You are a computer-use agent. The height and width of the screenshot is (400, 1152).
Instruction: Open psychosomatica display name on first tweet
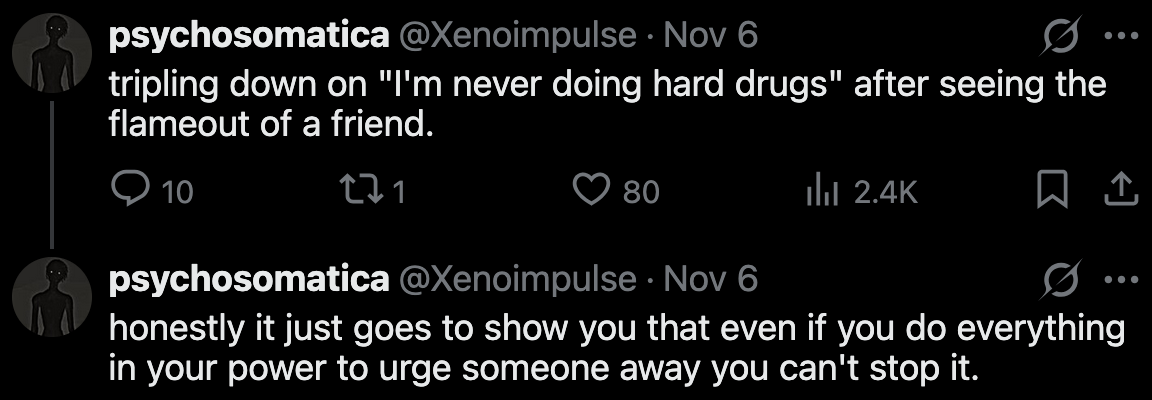249,37
